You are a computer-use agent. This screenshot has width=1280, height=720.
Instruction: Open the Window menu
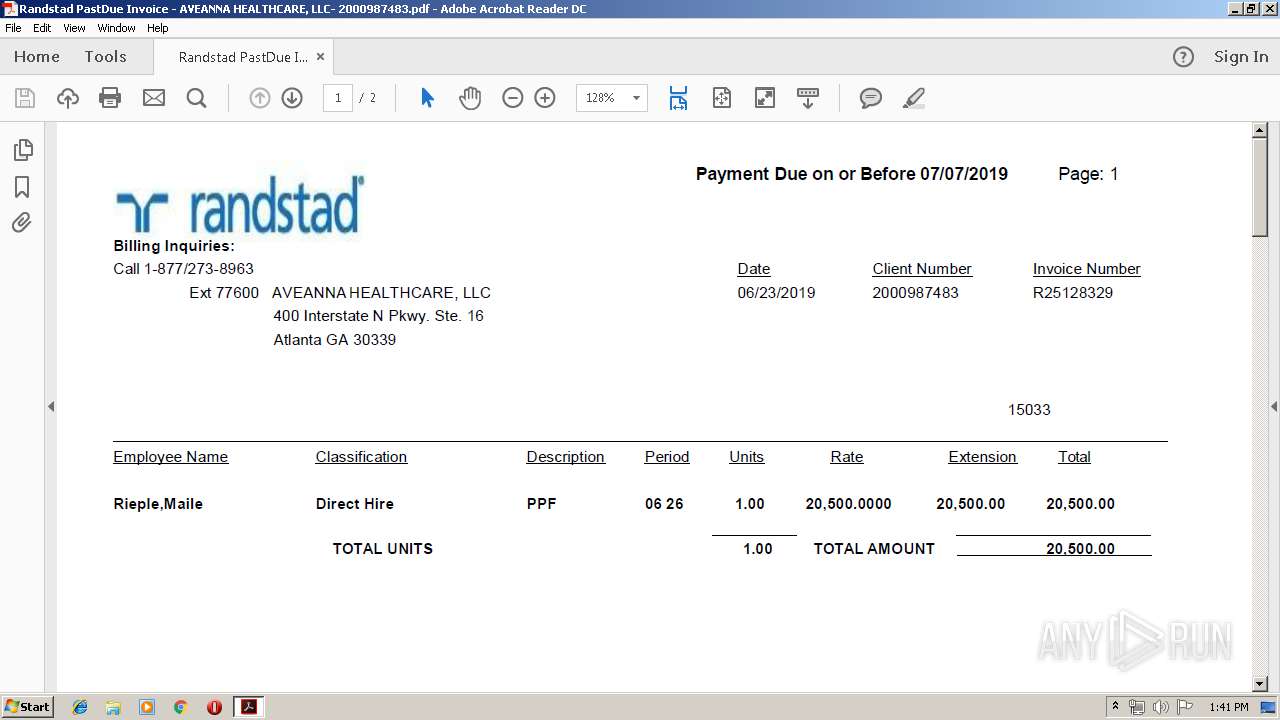point(116,28)
